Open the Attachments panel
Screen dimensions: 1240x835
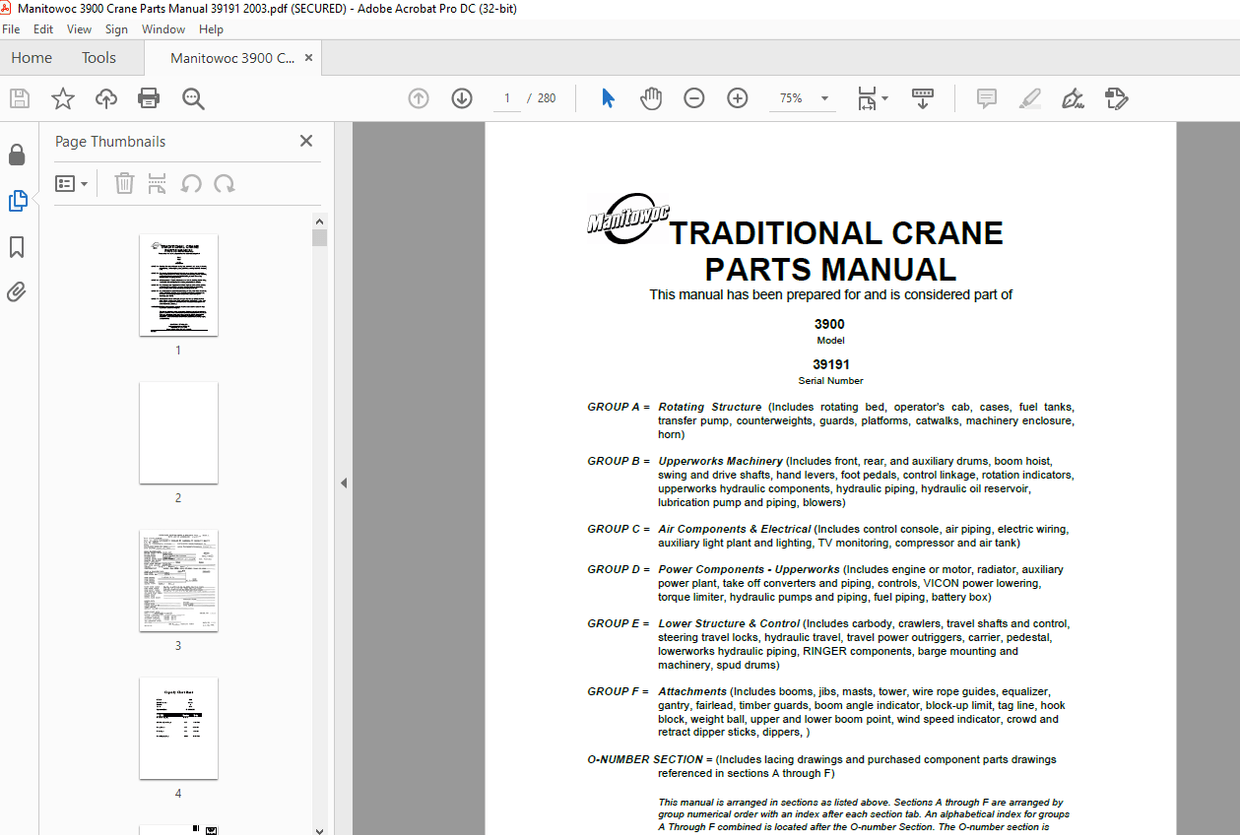click(x=16, y=292)
